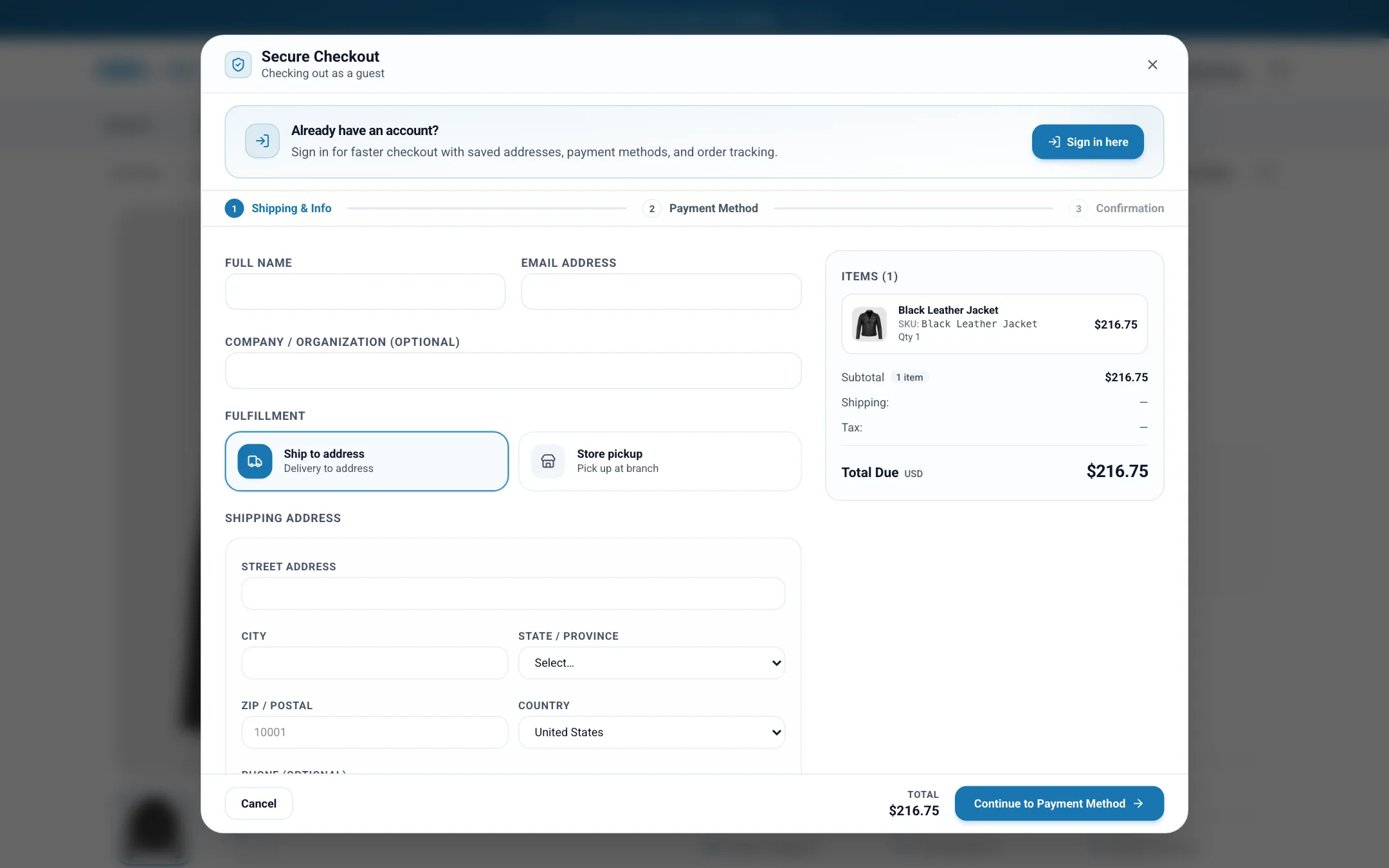The image size is (1389, 868).
Task: Click the Company / Organization input
Action: tap(513, 370)
